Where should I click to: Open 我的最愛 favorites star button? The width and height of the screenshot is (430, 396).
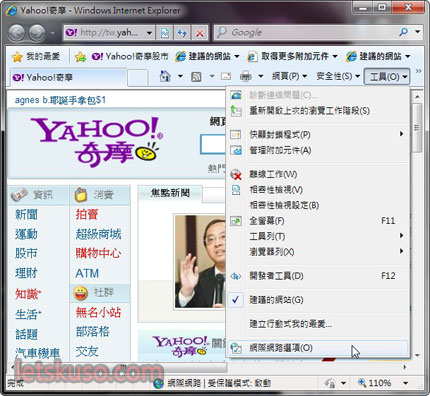[x=36, y=56]
